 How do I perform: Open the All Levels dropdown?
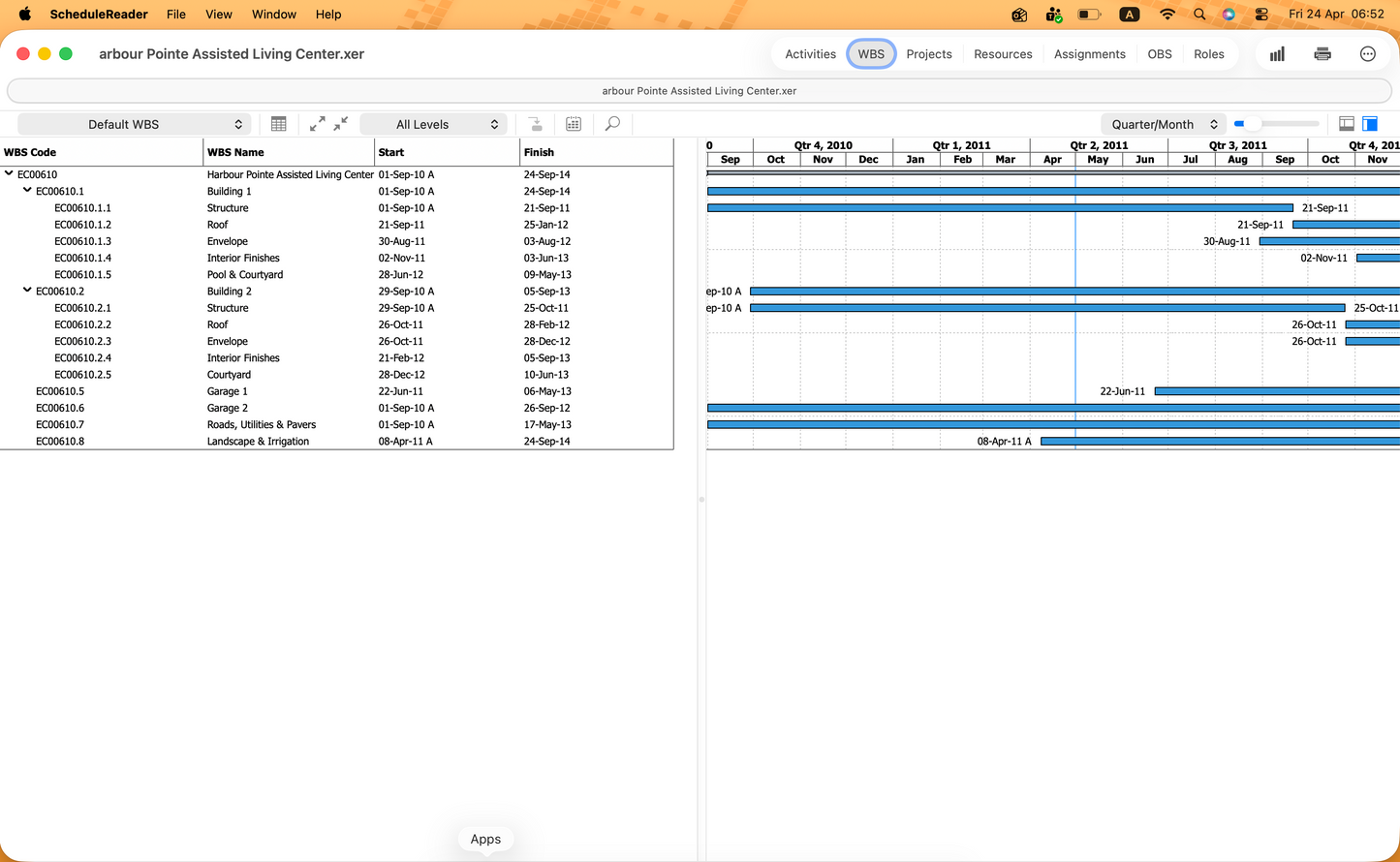click(434, 124)
